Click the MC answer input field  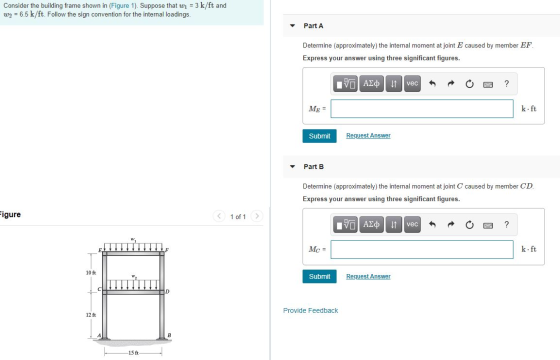click(422, 249)
